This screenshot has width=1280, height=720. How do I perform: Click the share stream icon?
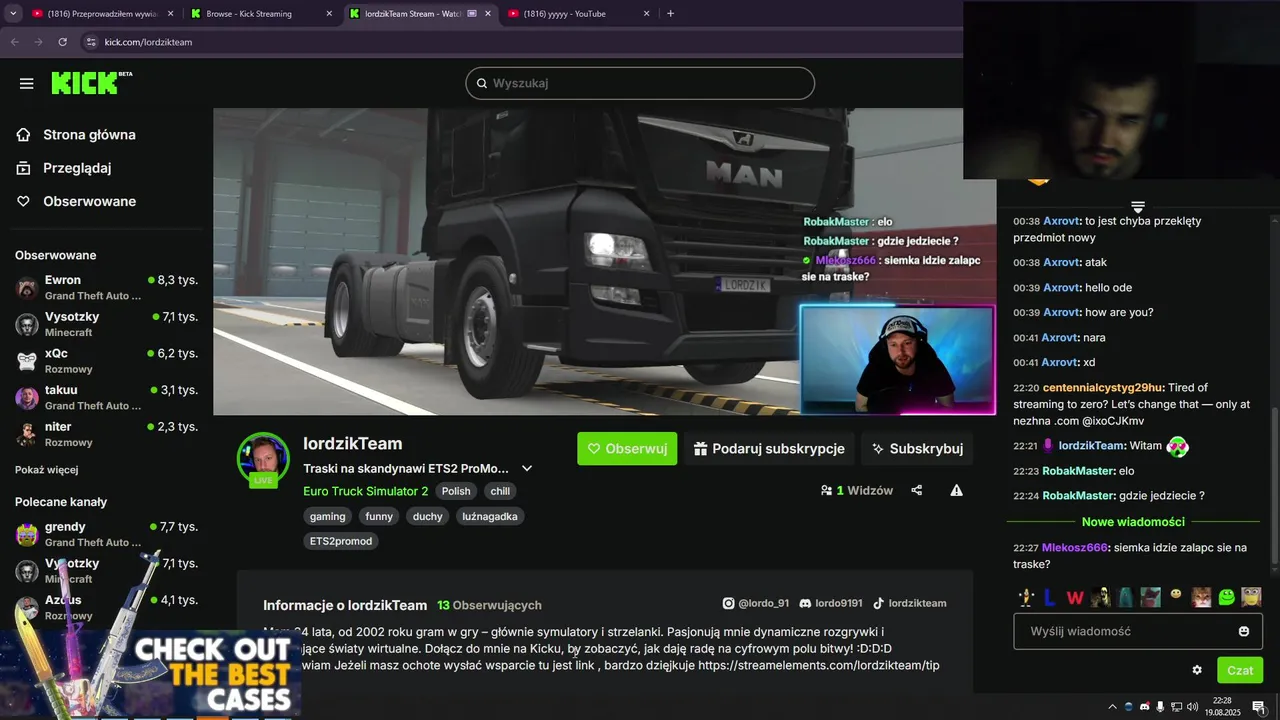[917, 490]
